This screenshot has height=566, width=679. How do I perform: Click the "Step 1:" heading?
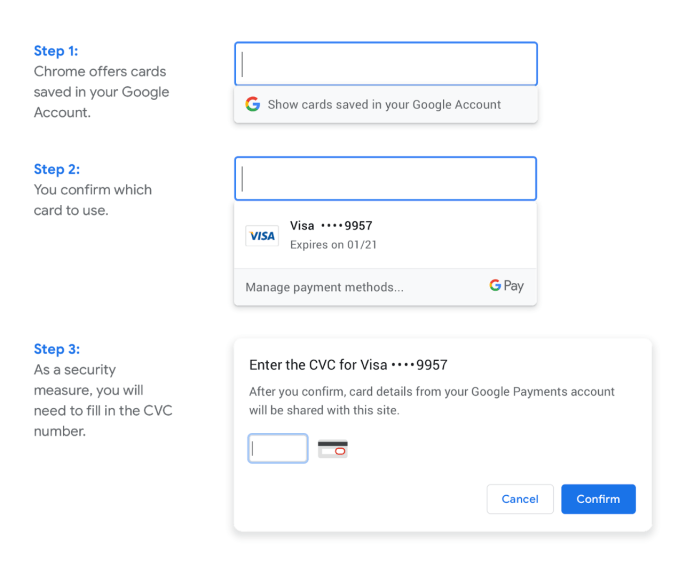point(57,51)
